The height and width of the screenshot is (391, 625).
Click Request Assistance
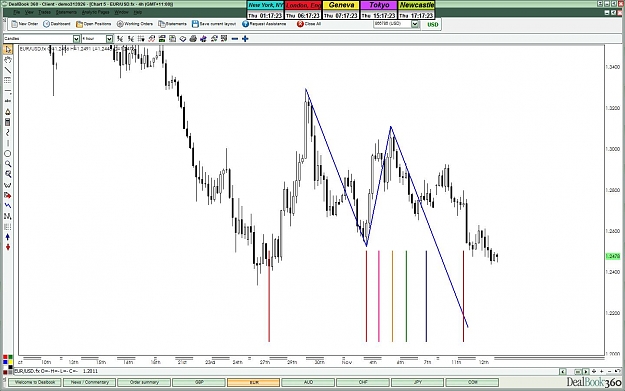point(264,24)
